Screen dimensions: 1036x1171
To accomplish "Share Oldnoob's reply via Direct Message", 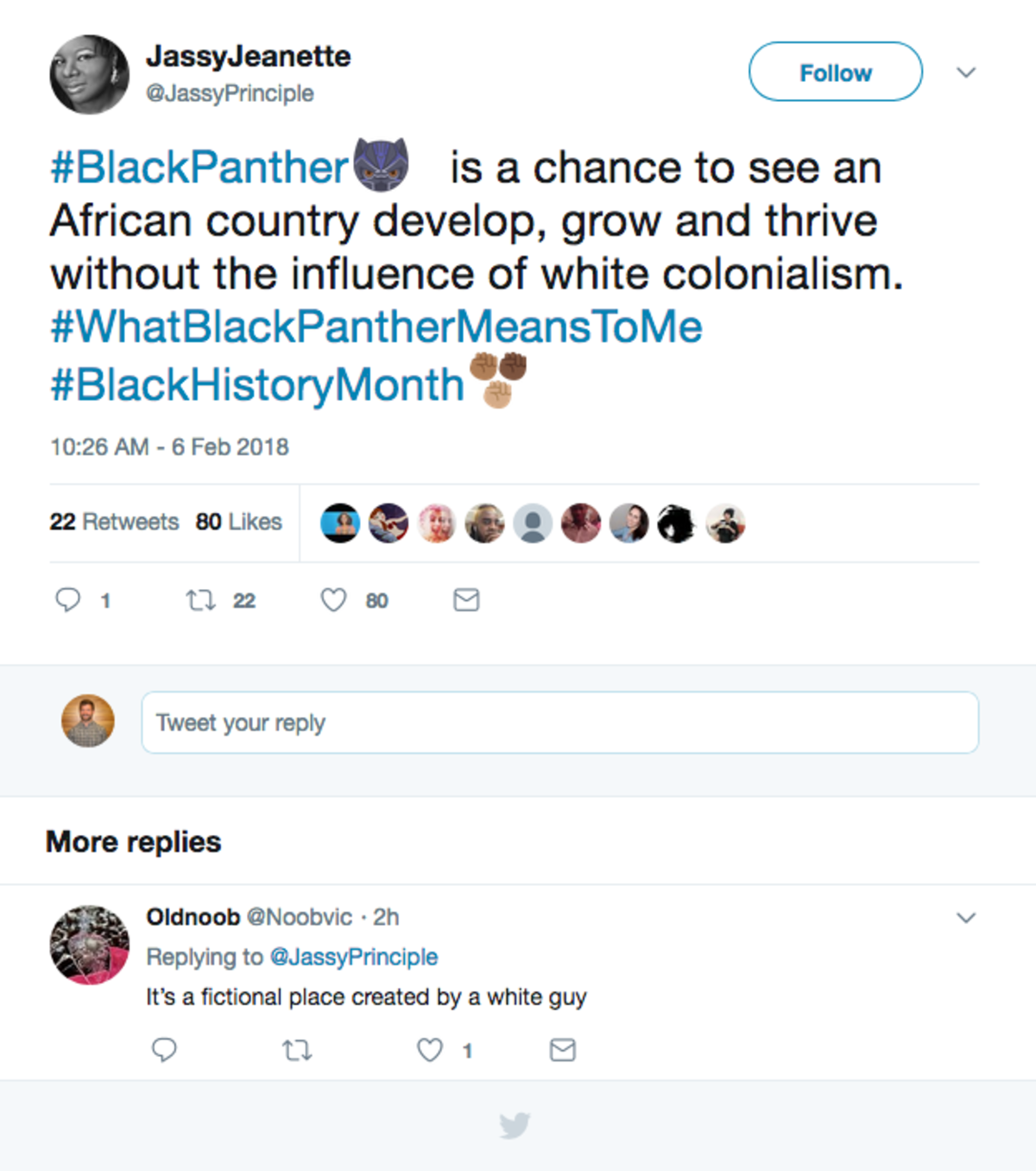I will click(562, 1050).
